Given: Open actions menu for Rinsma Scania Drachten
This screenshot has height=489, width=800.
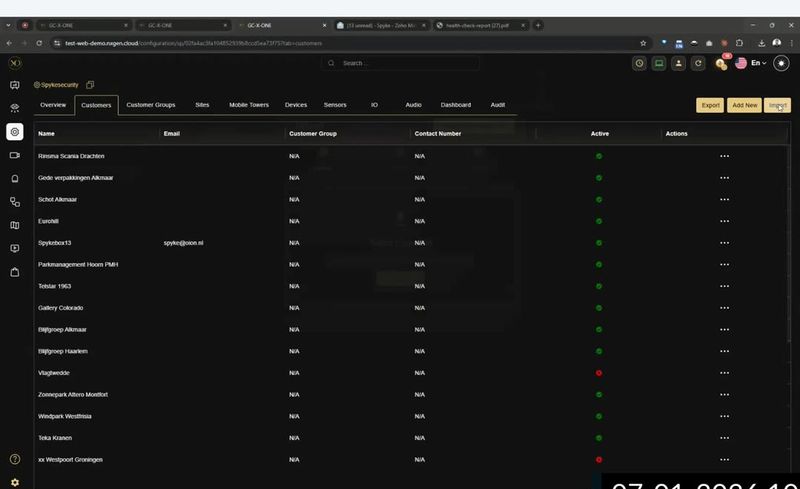Looking at the screenshot, I should coord(724,156).
